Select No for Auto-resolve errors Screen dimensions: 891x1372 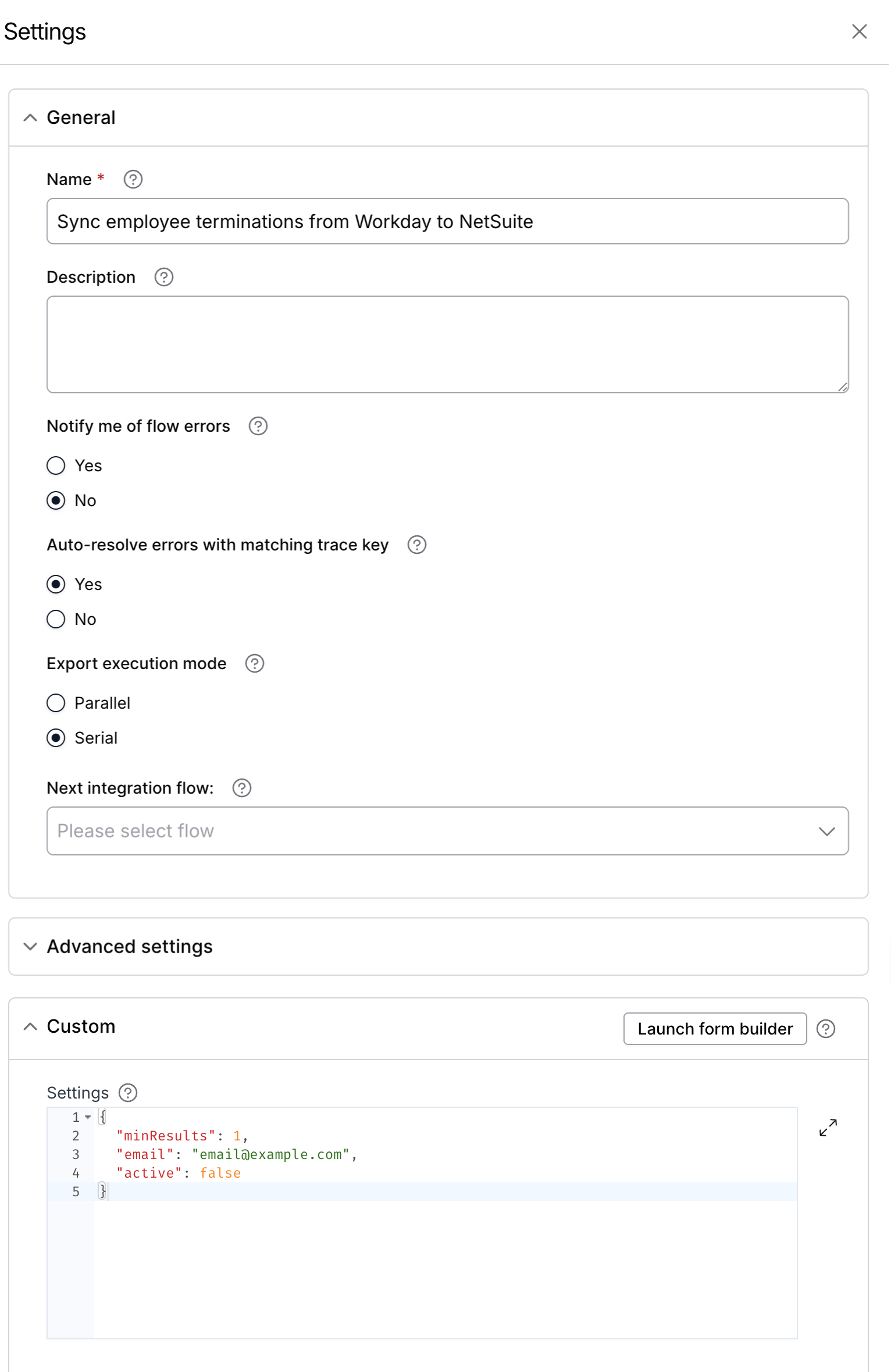(56, 620)
